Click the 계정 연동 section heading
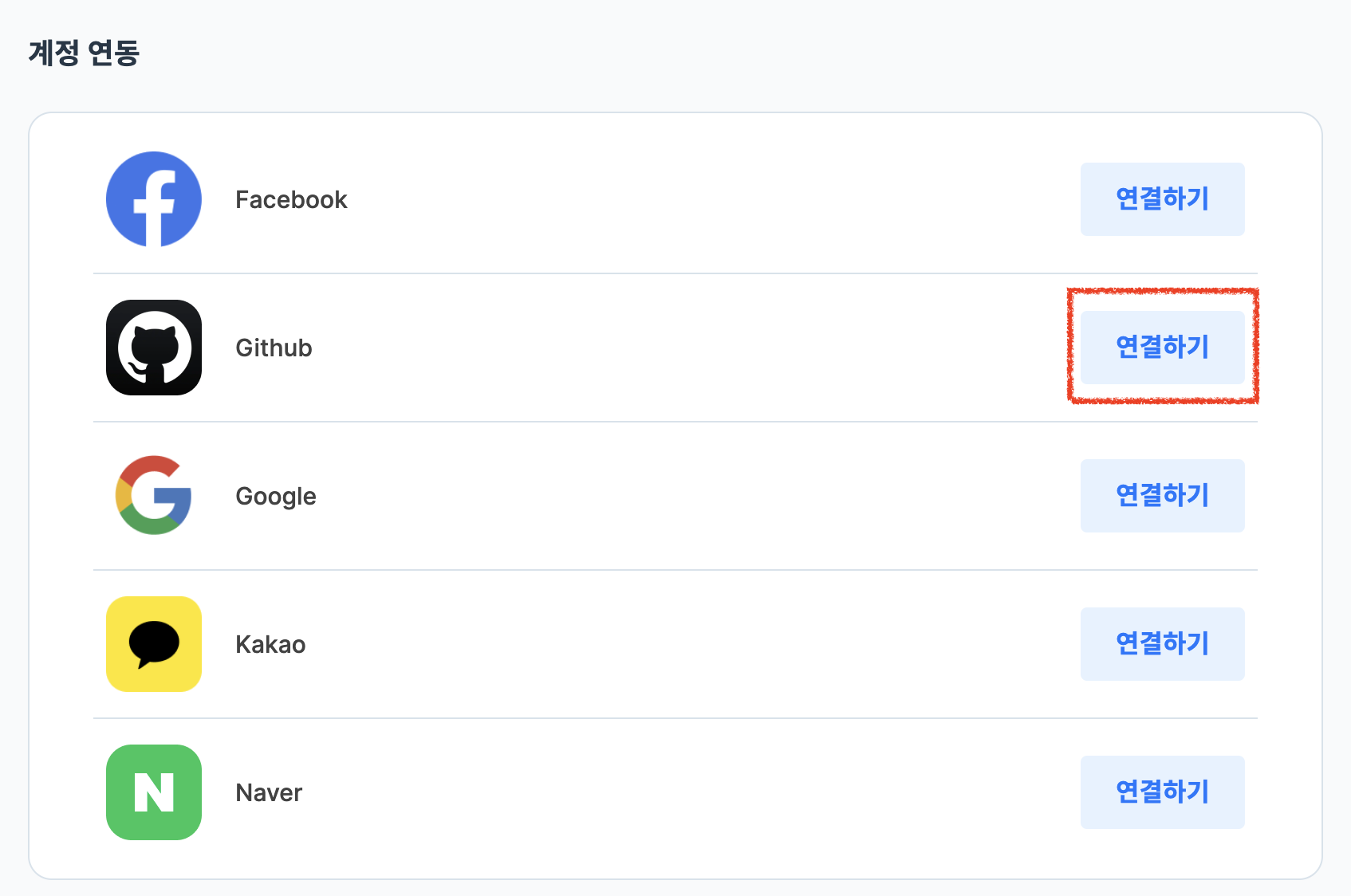1351x896 pixels. point(84,53)
